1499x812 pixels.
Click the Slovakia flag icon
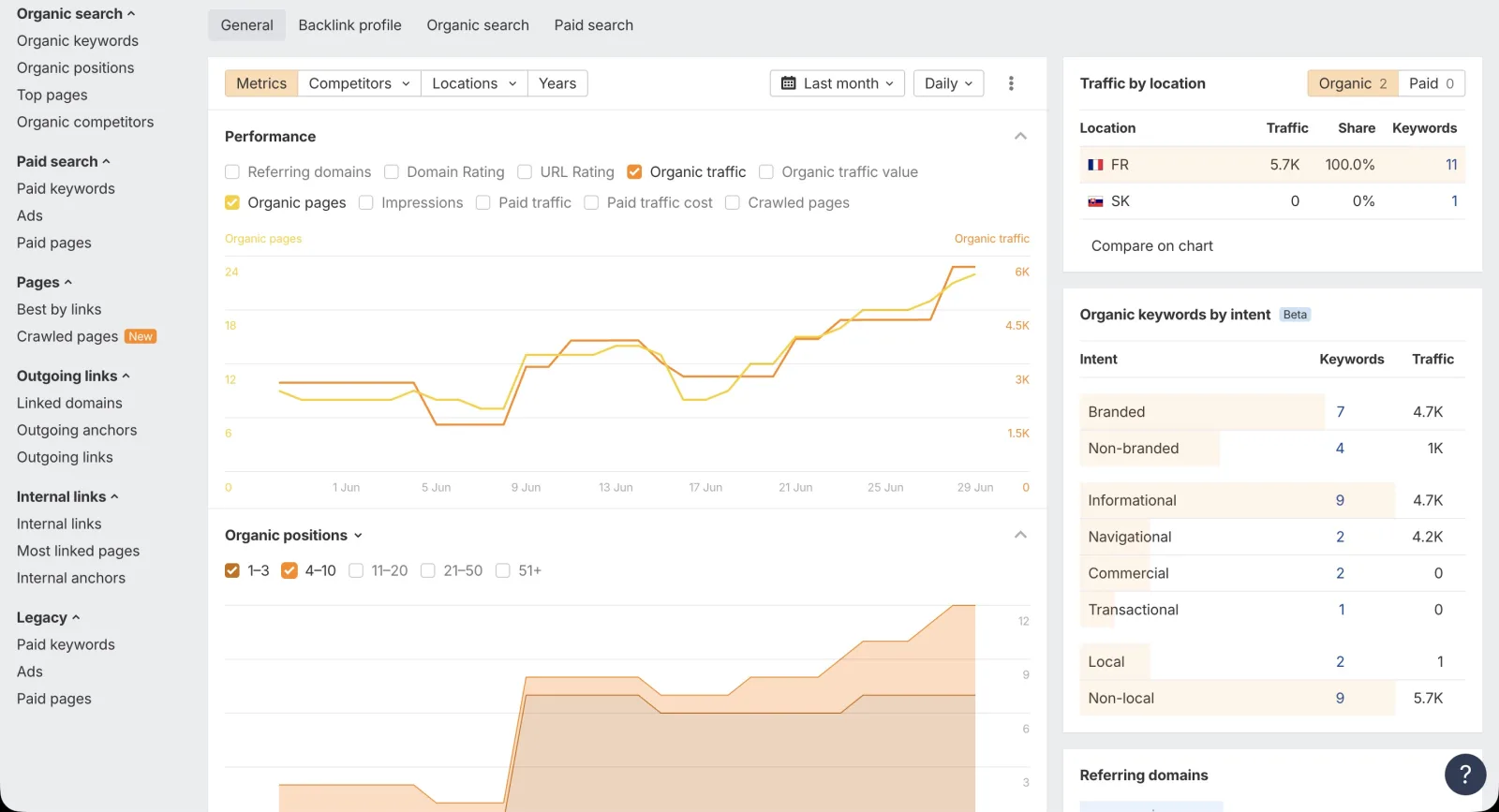(x=1095, y=201)
